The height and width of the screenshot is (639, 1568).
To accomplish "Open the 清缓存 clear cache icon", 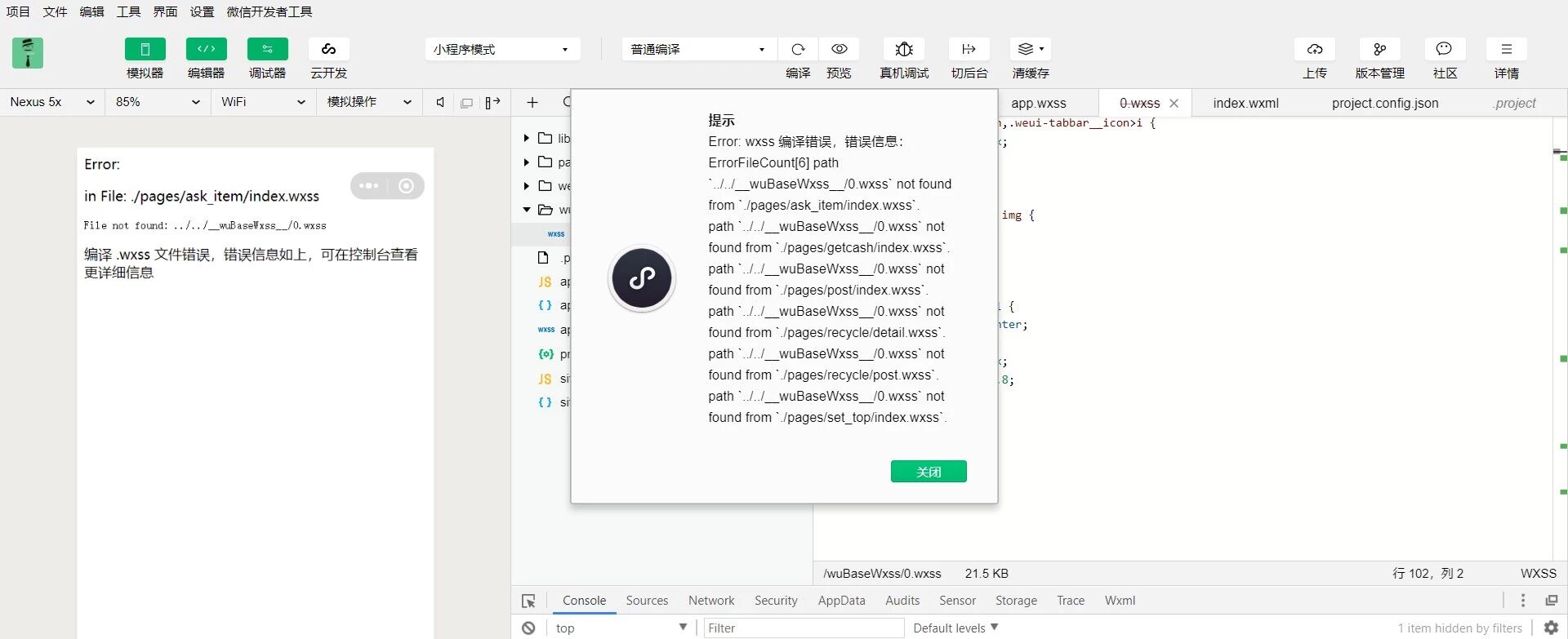I will (1030, 50).
